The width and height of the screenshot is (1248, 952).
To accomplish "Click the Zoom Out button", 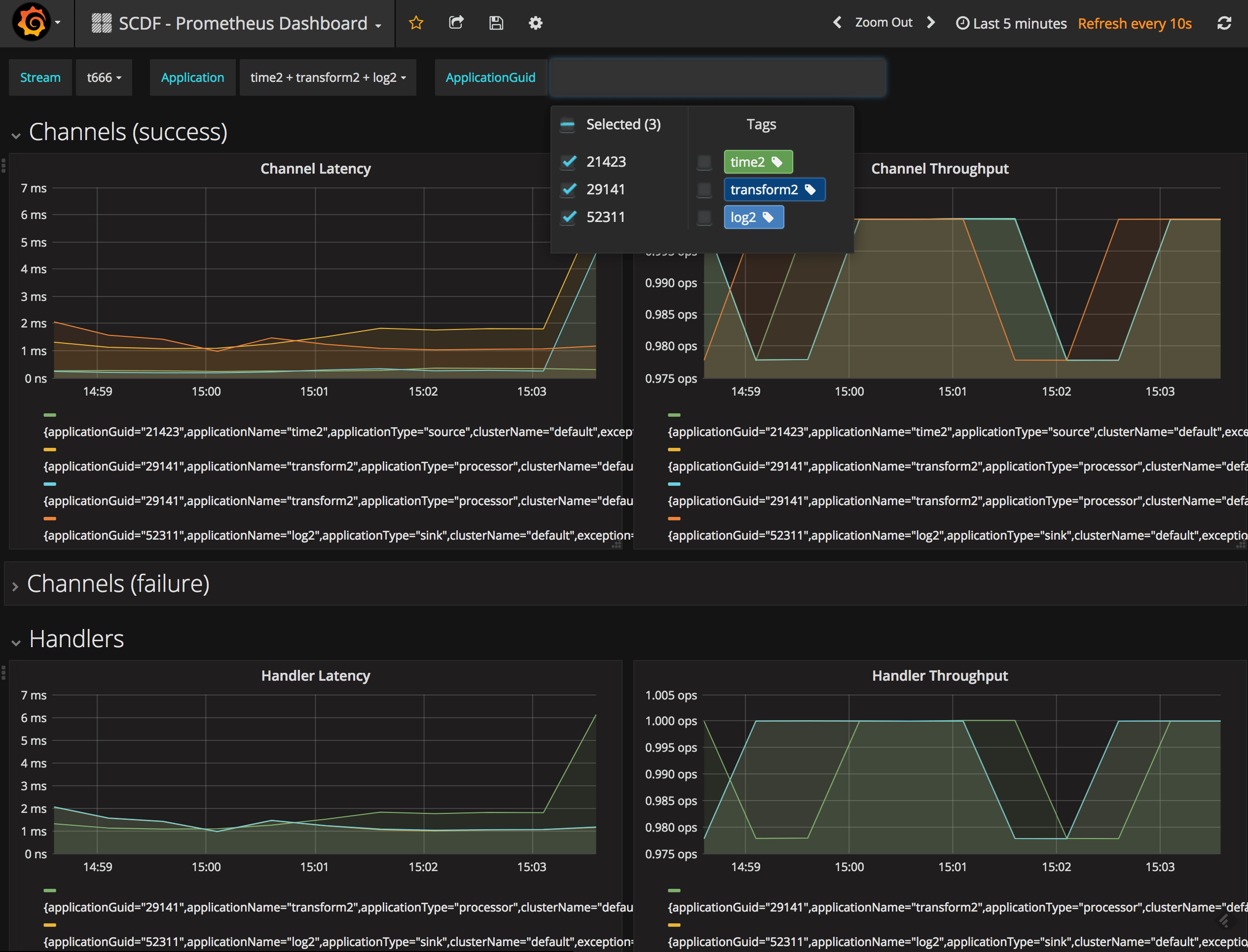I will coord(883,23).
